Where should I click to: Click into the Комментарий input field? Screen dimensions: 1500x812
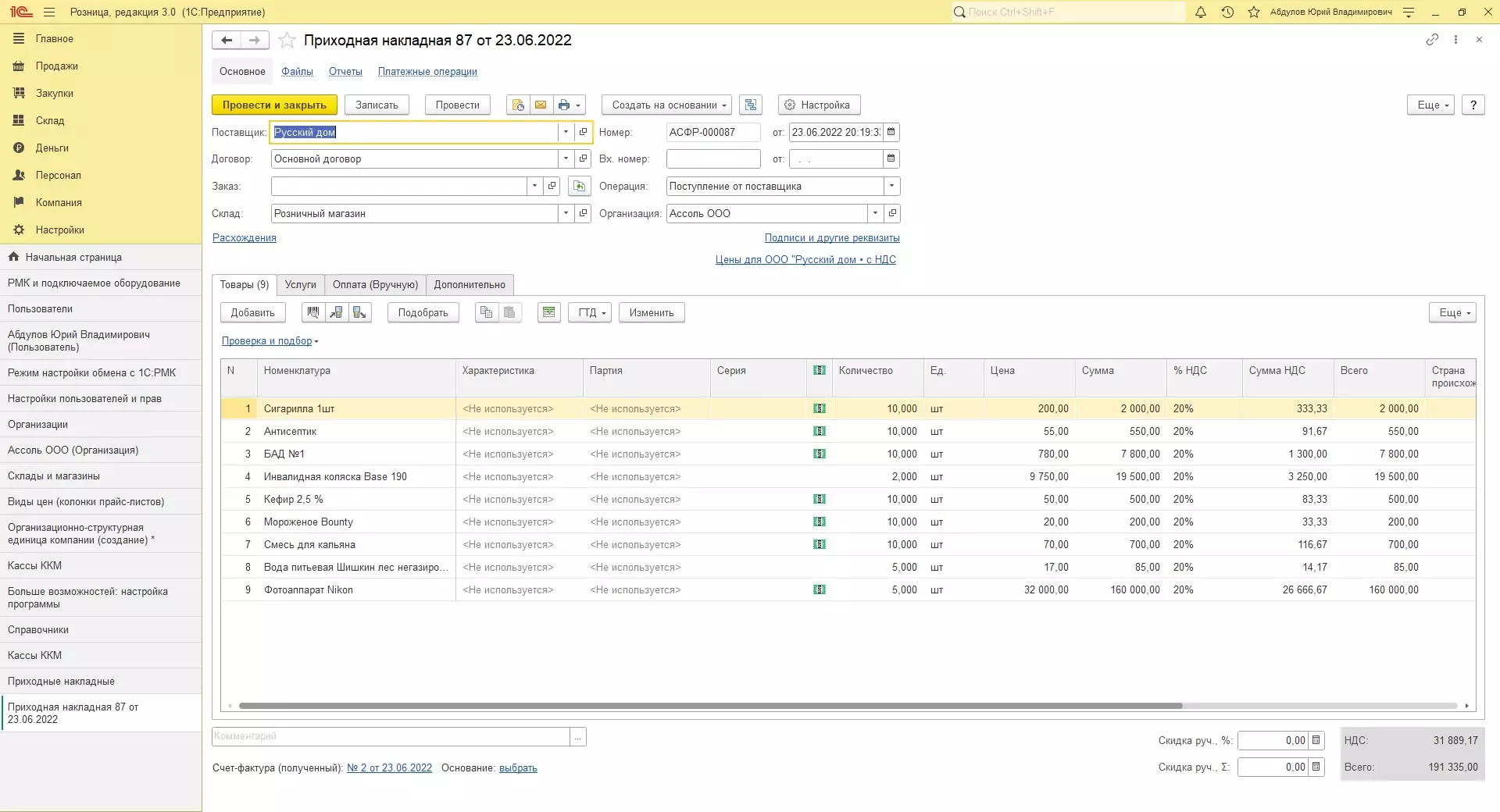click(391, 736)
